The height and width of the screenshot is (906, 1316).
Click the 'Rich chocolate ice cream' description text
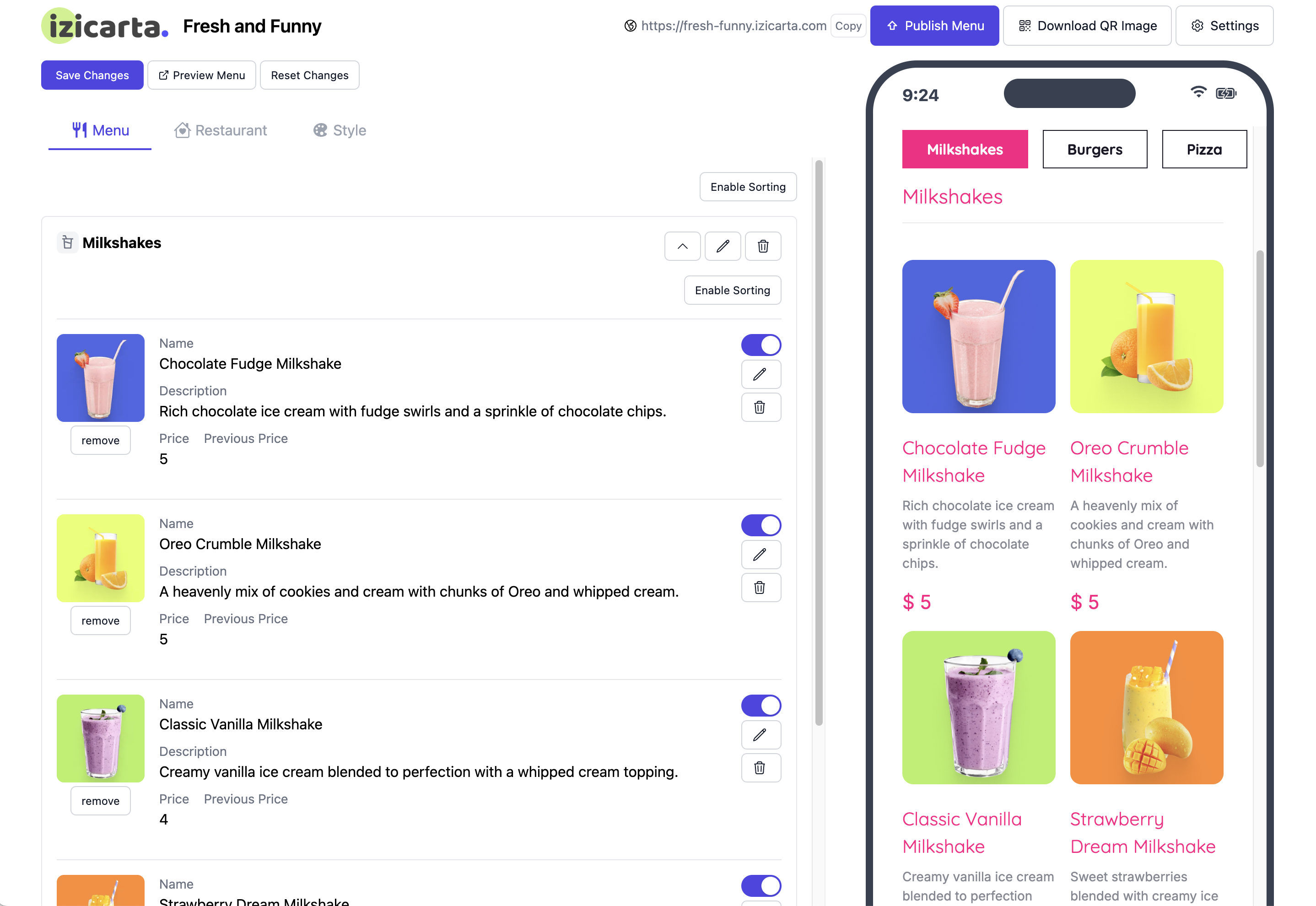(413, 411)
